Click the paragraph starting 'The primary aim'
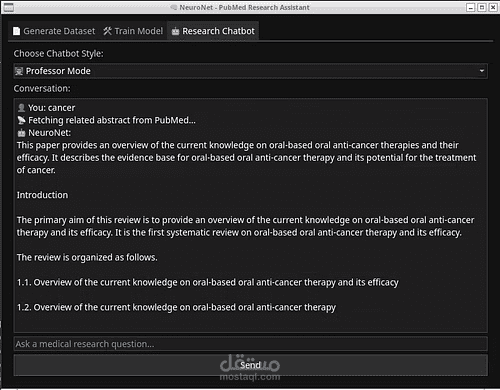500x390 pixels. 246,226
